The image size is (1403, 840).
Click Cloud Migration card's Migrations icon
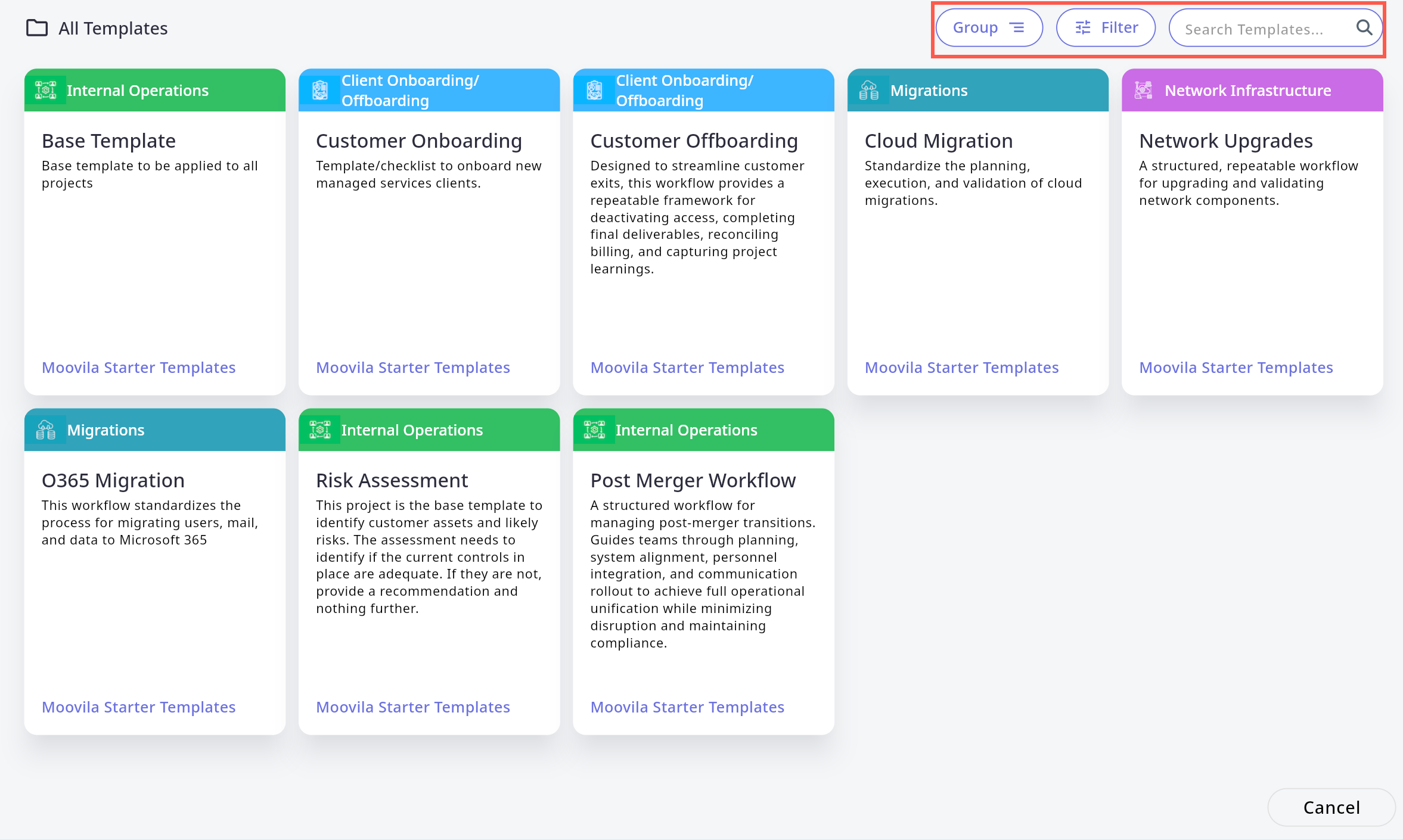coord(868,90)
